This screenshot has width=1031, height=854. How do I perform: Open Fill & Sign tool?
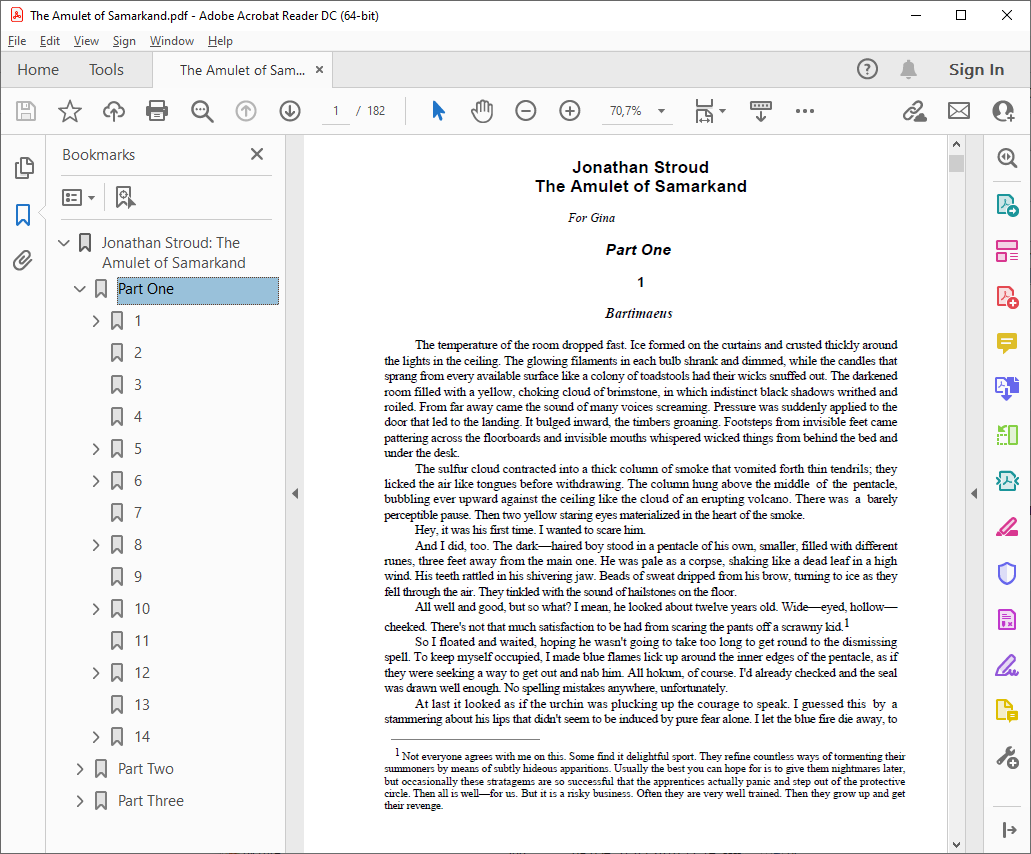1007,665
